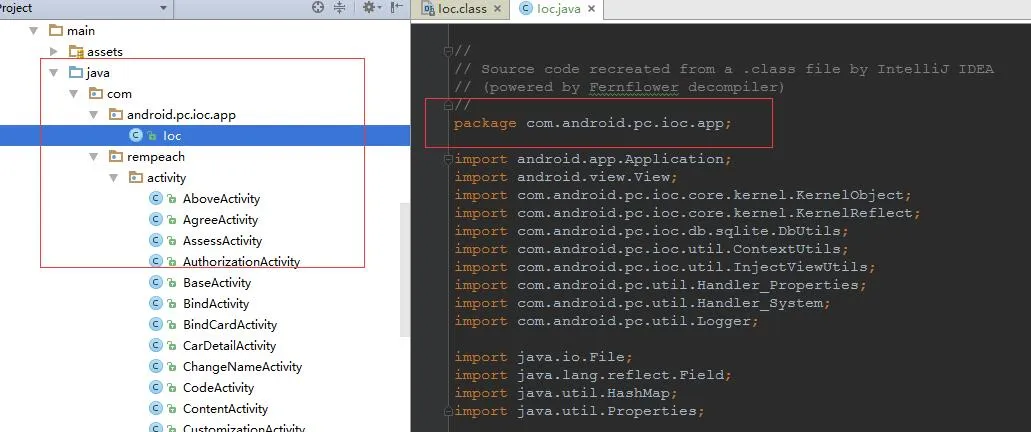Close the Ioc.java tab
The image size is (1031, 432).
592,9
